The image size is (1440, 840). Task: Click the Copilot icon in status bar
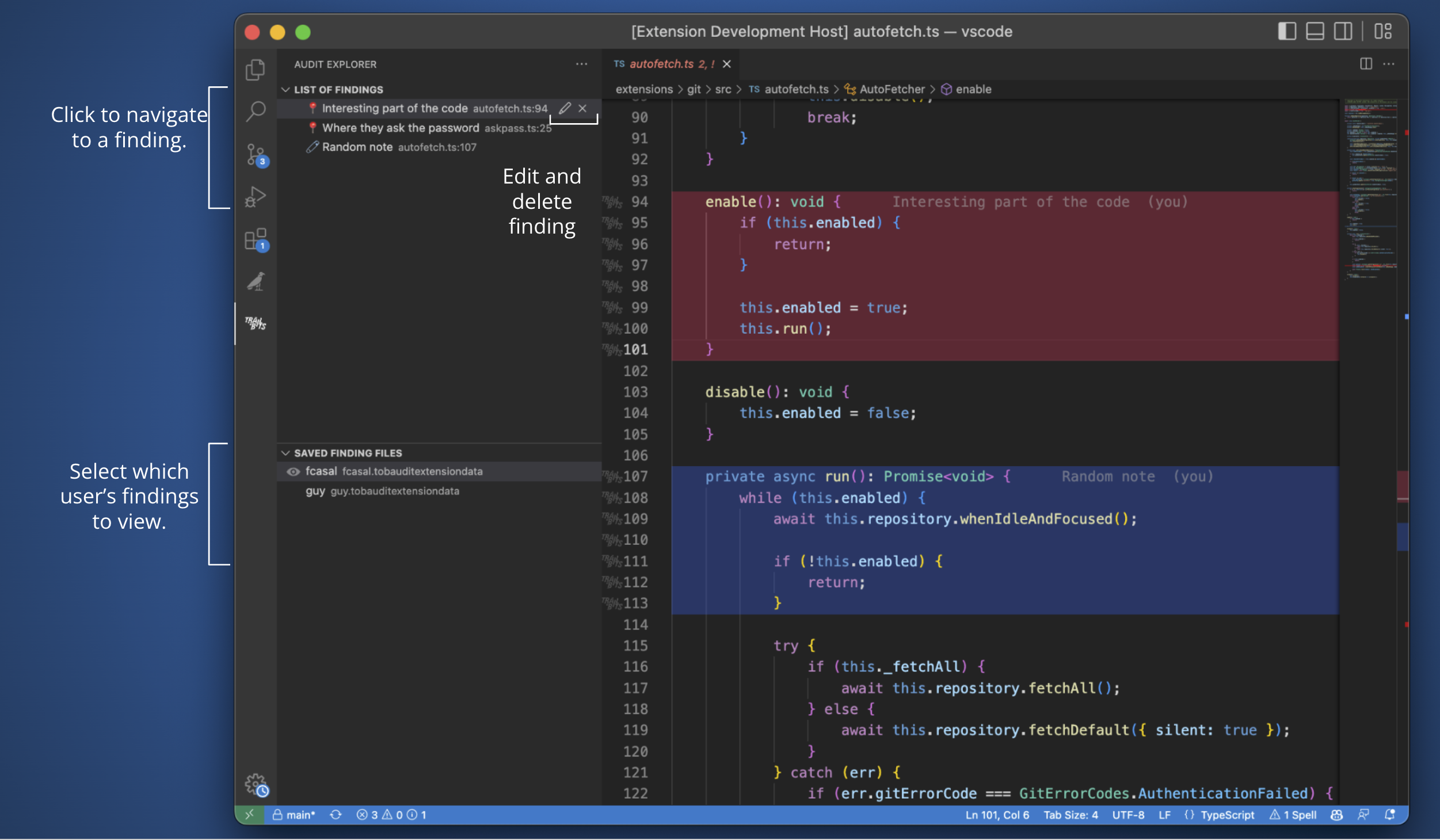pyautogui.click(x=1336, y=815)
